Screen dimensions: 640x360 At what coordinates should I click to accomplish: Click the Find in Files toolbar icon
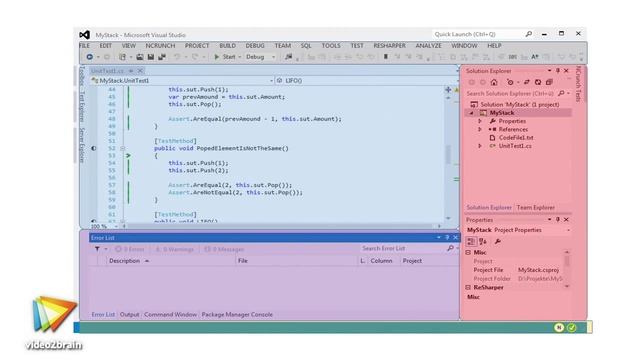click(x=289, y=57)
